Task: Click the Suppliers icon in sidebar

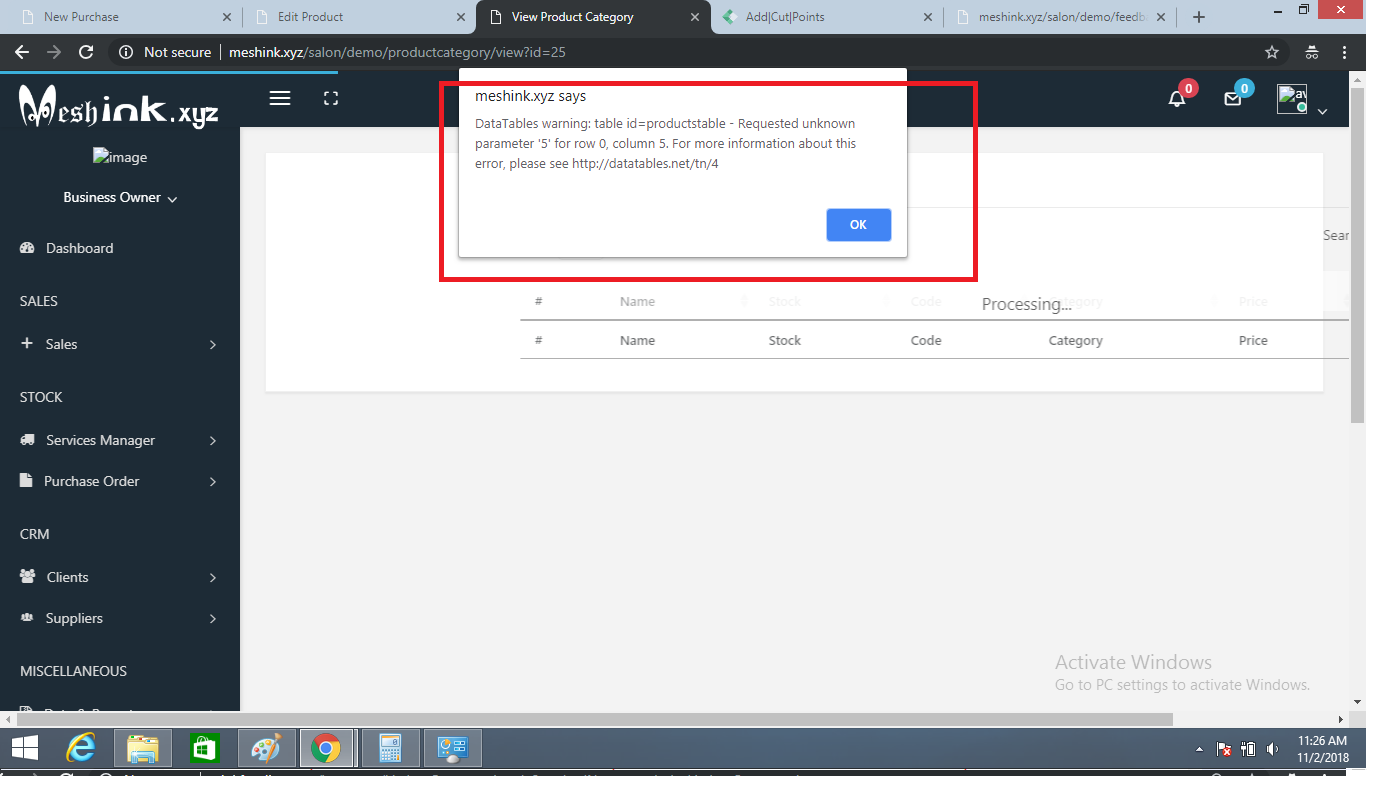Action: 28,618
